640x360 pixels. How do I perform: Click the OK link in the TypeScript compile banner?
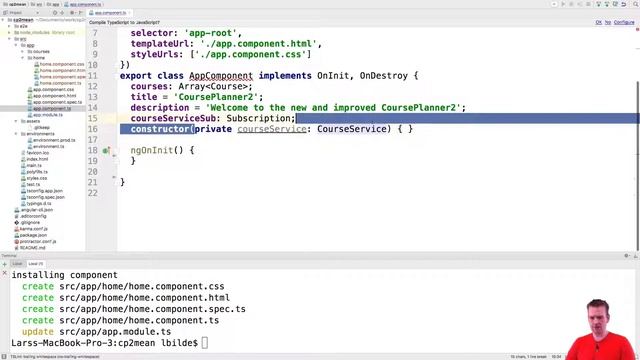[598, 22]
